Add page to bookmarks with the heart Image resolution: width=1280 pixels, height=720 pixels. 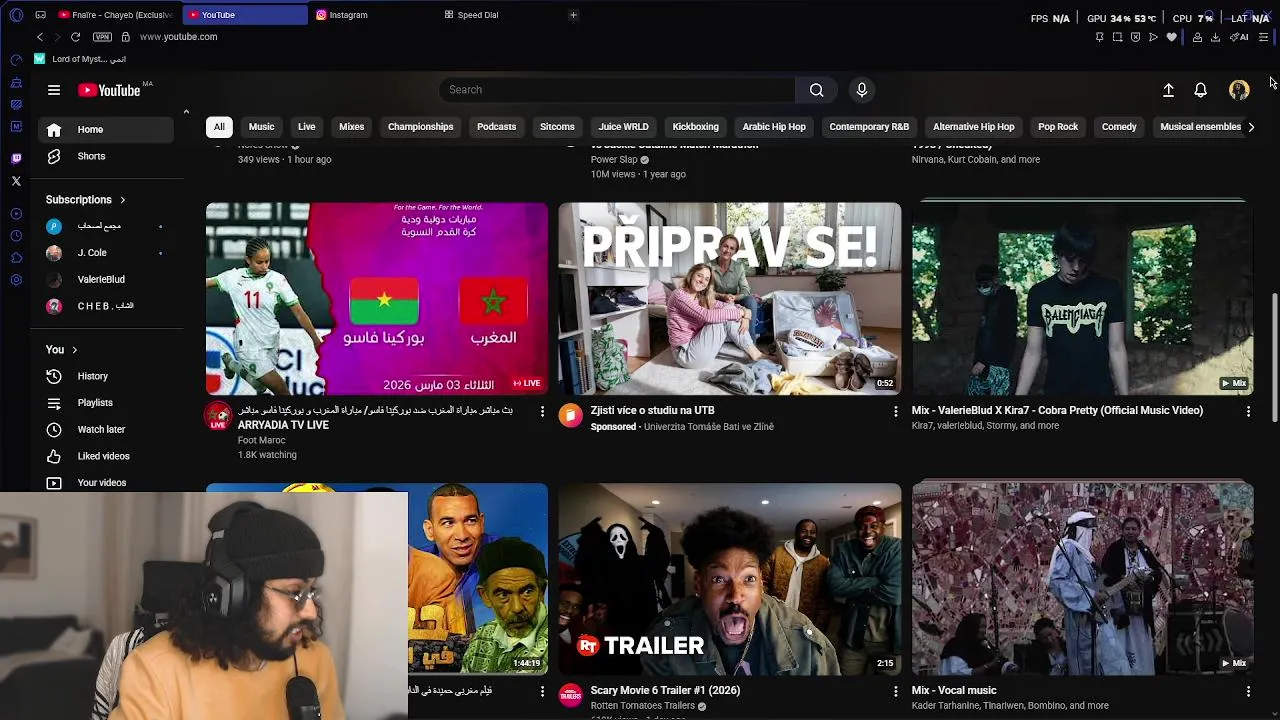coord(1171,37)
